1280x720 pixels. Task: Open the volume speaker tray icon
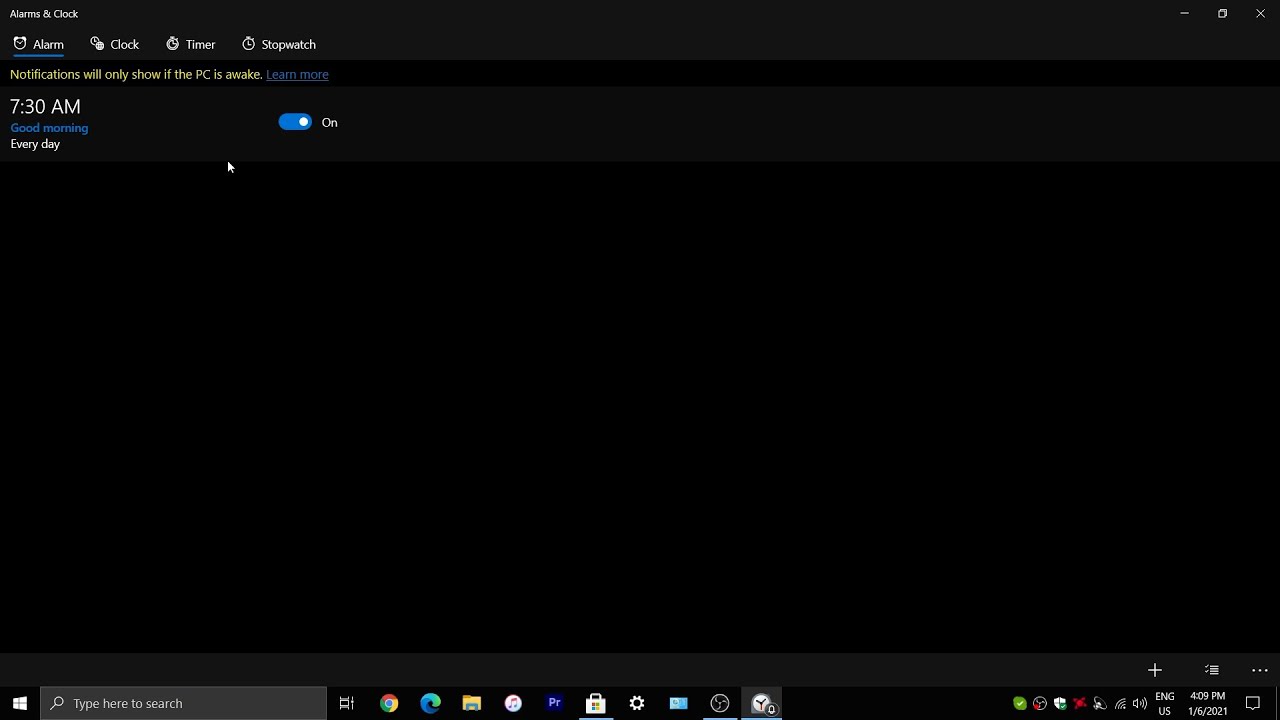(1140, 703)
